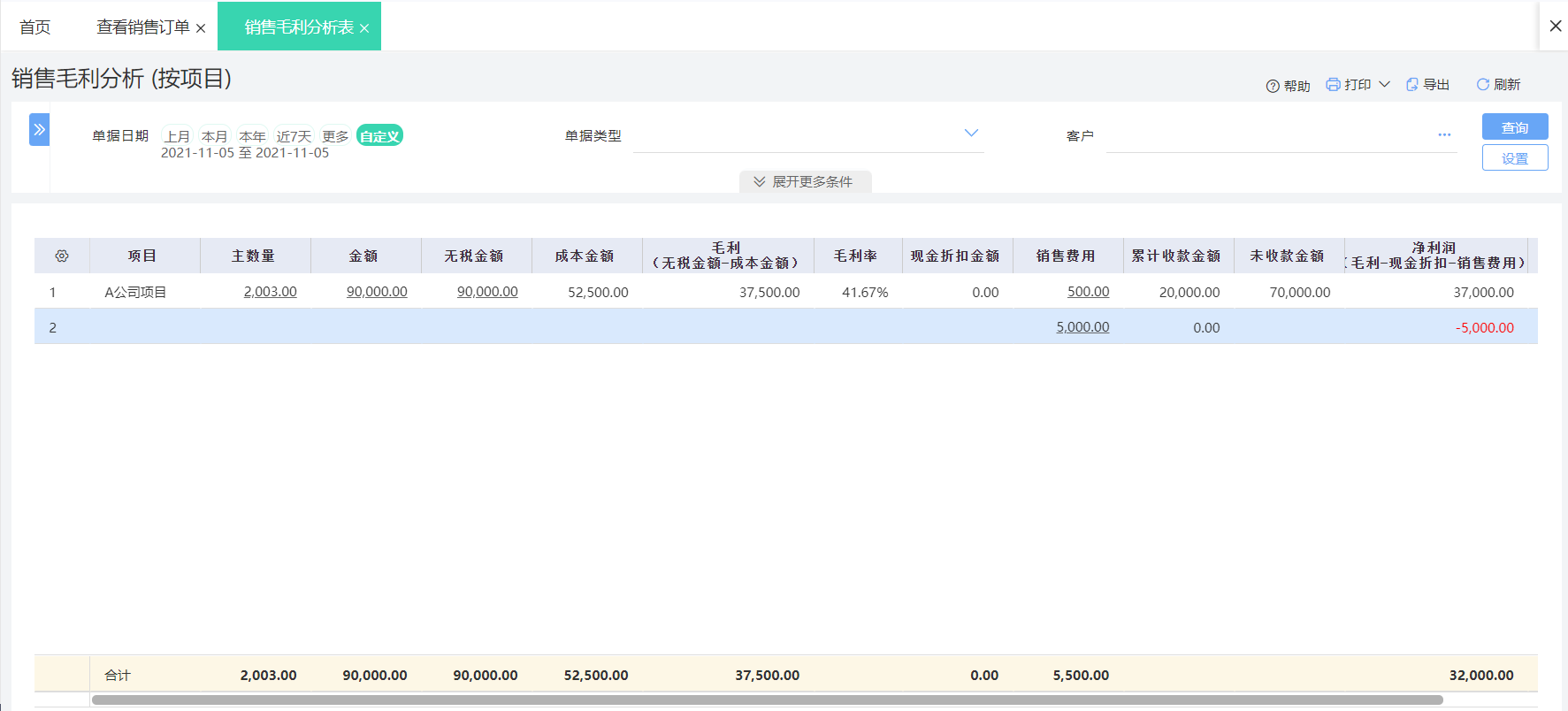The image size is (1568, 711).
Task: Select the 近7天 date filter
Action: pyautogui.click(x=294, y=136)
